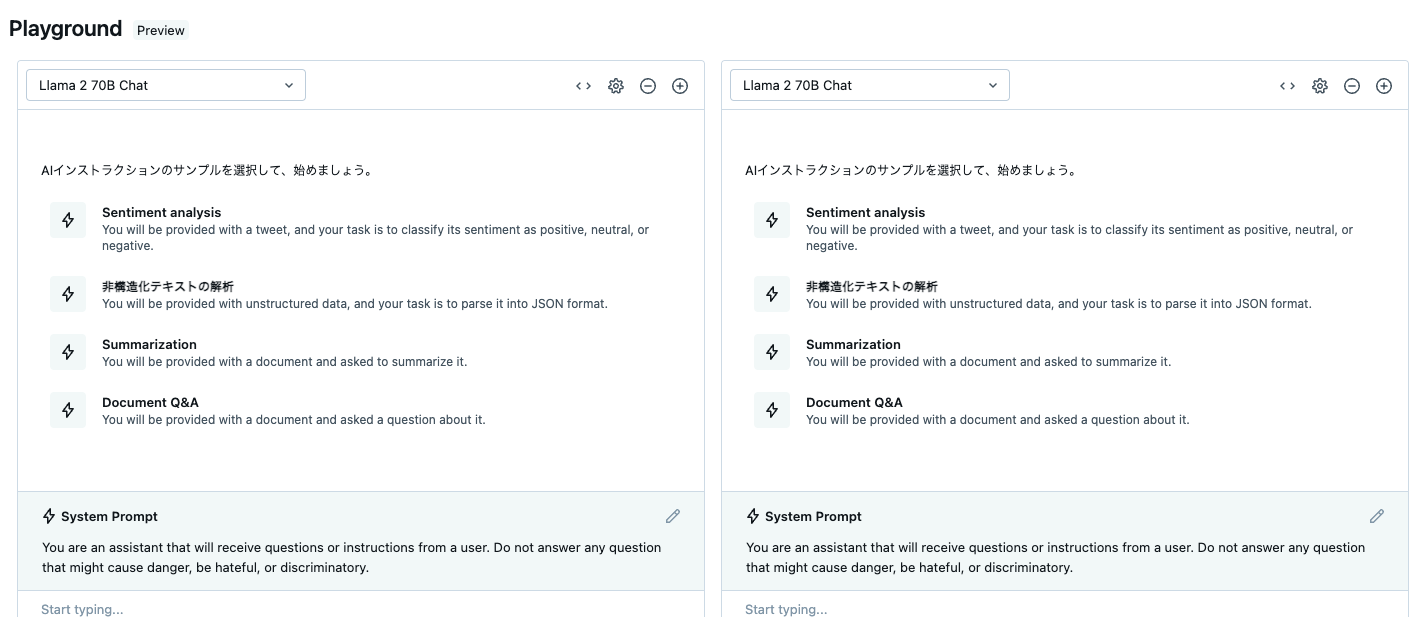Open the settings gear on the right panel
The width and height of the screenshot is (1415, 617).
tap(1320, 86)
